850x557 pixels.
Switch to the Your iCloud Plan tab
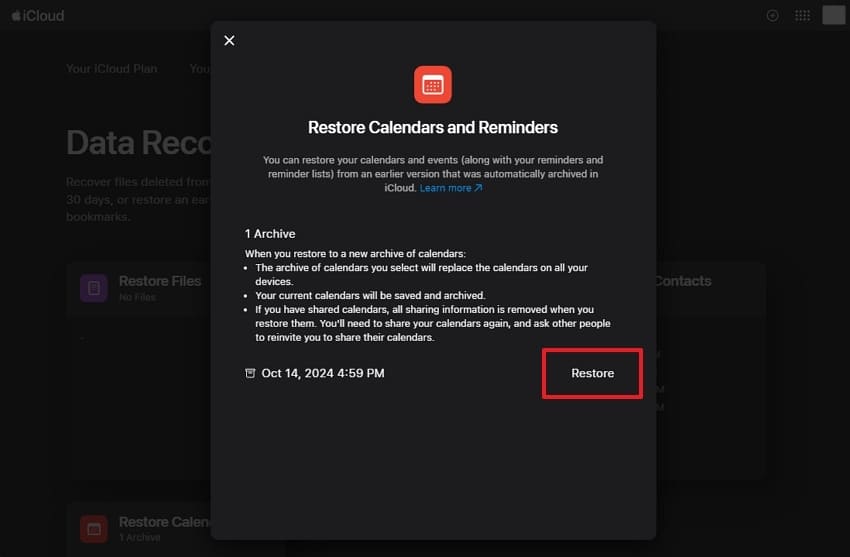click(112, 69)
